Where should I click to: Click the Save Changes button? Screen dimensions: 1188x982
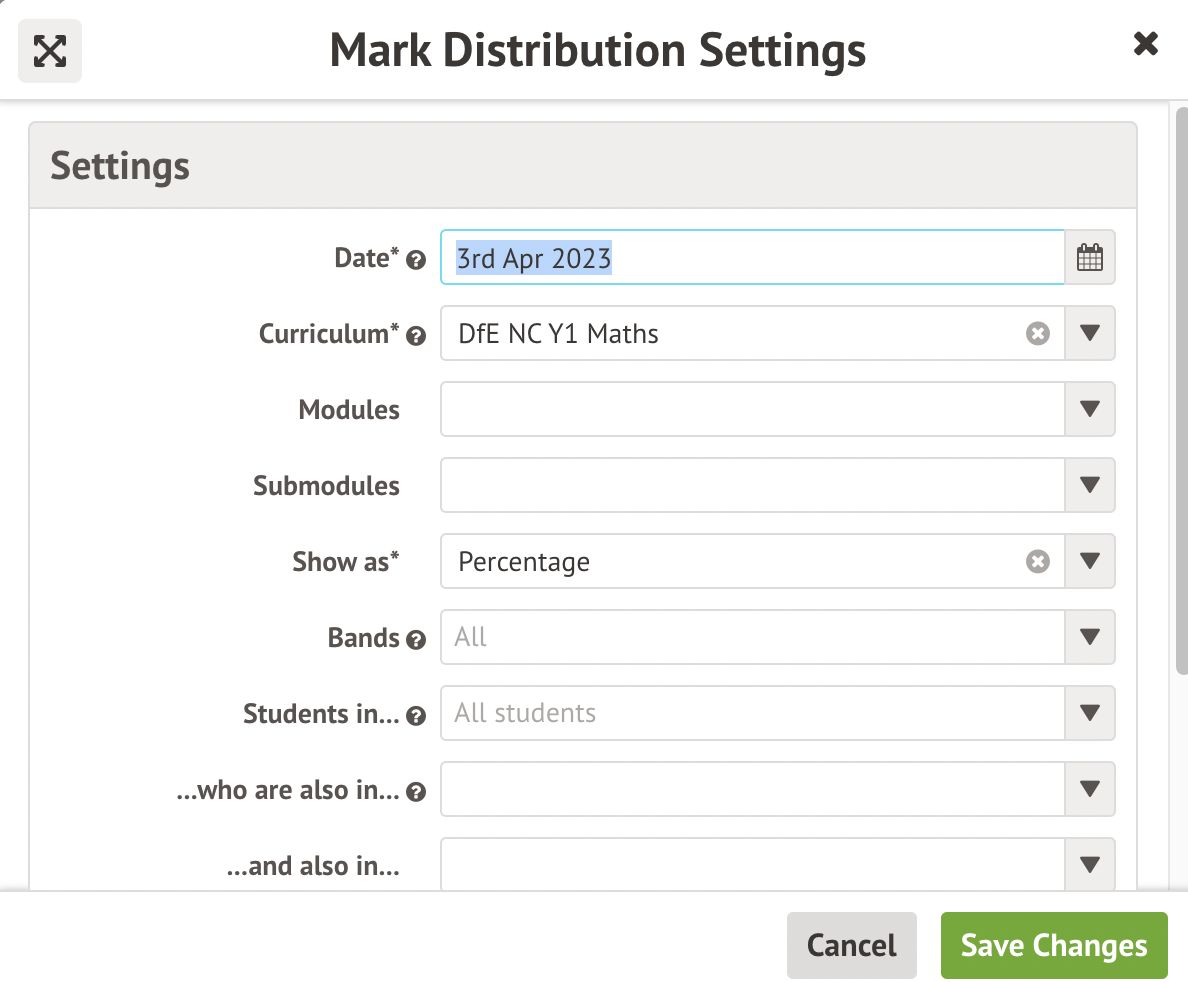point(1054,946)
